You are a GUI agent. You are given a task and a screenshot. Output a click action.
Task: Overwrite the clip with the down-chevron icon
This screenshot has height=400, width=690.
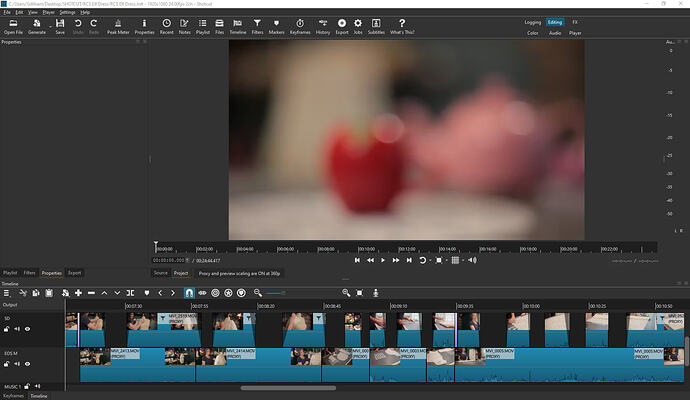[x=117, y=293]
